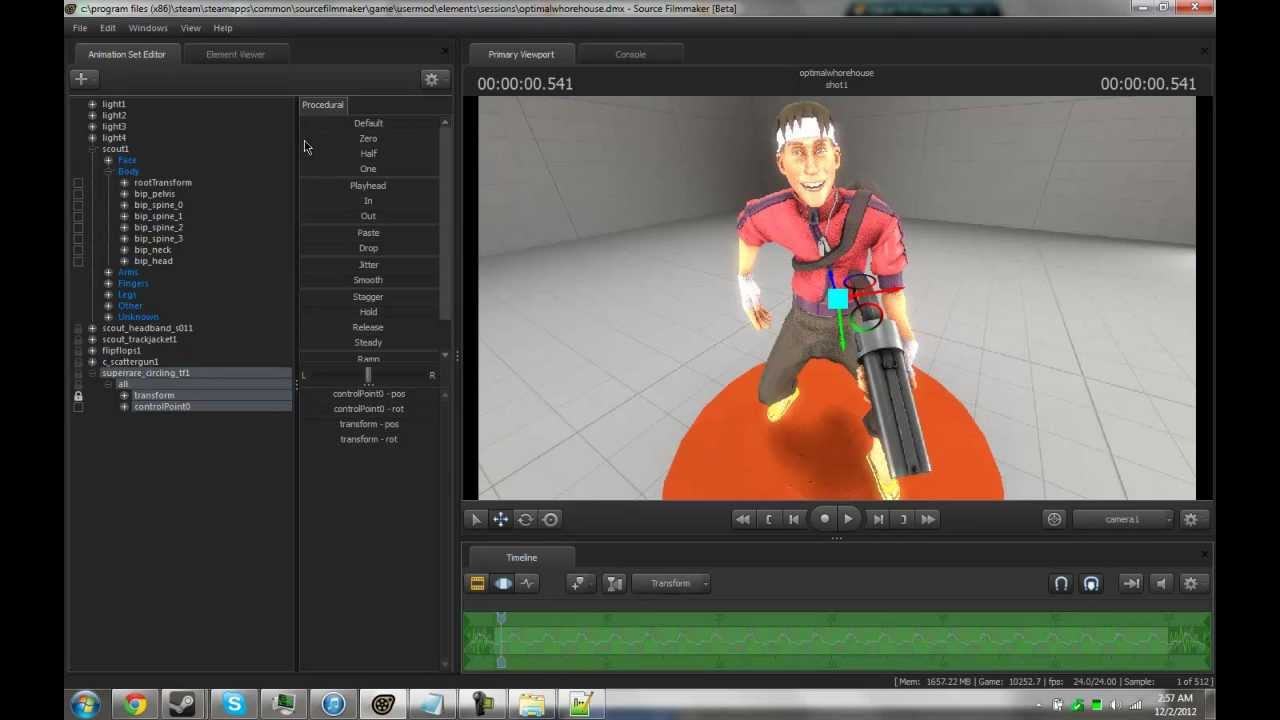Open the camera1 dropdown selector
Screen dimensions: 1280x720
pos(1123,519)
